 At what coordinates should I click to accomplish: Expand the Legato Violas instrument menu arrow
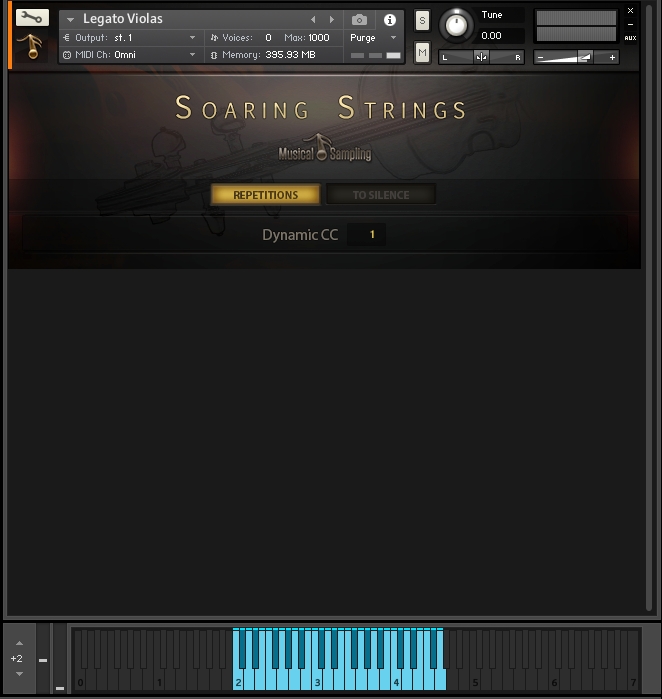pyautogui.click(x=70, y=20)
